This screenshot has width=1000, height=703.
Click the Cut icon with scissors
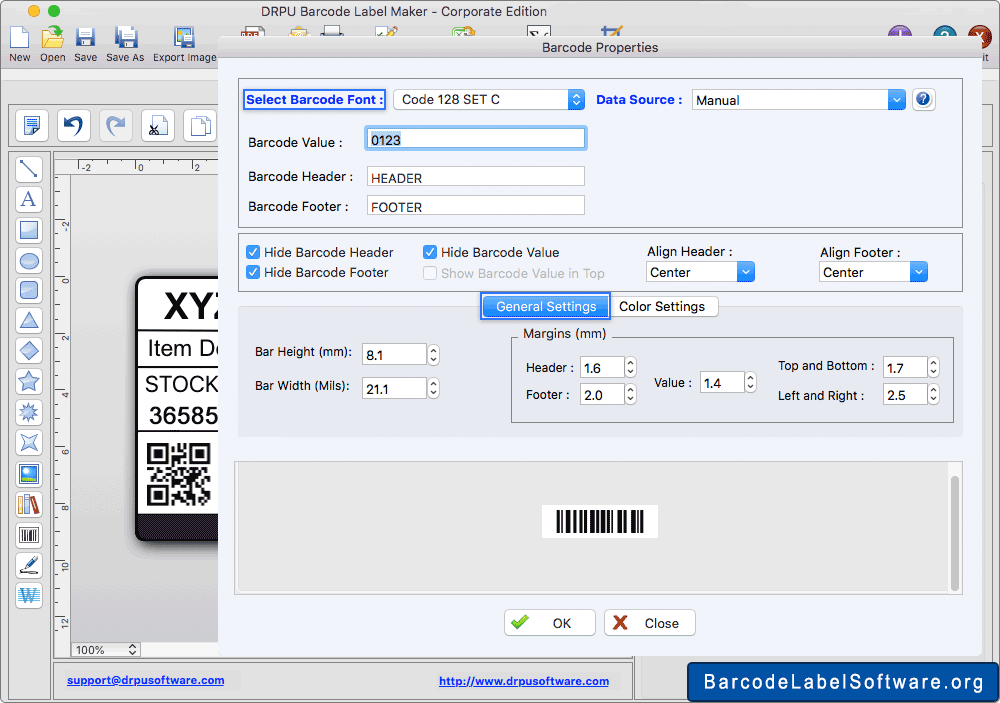tap(158, 125)
